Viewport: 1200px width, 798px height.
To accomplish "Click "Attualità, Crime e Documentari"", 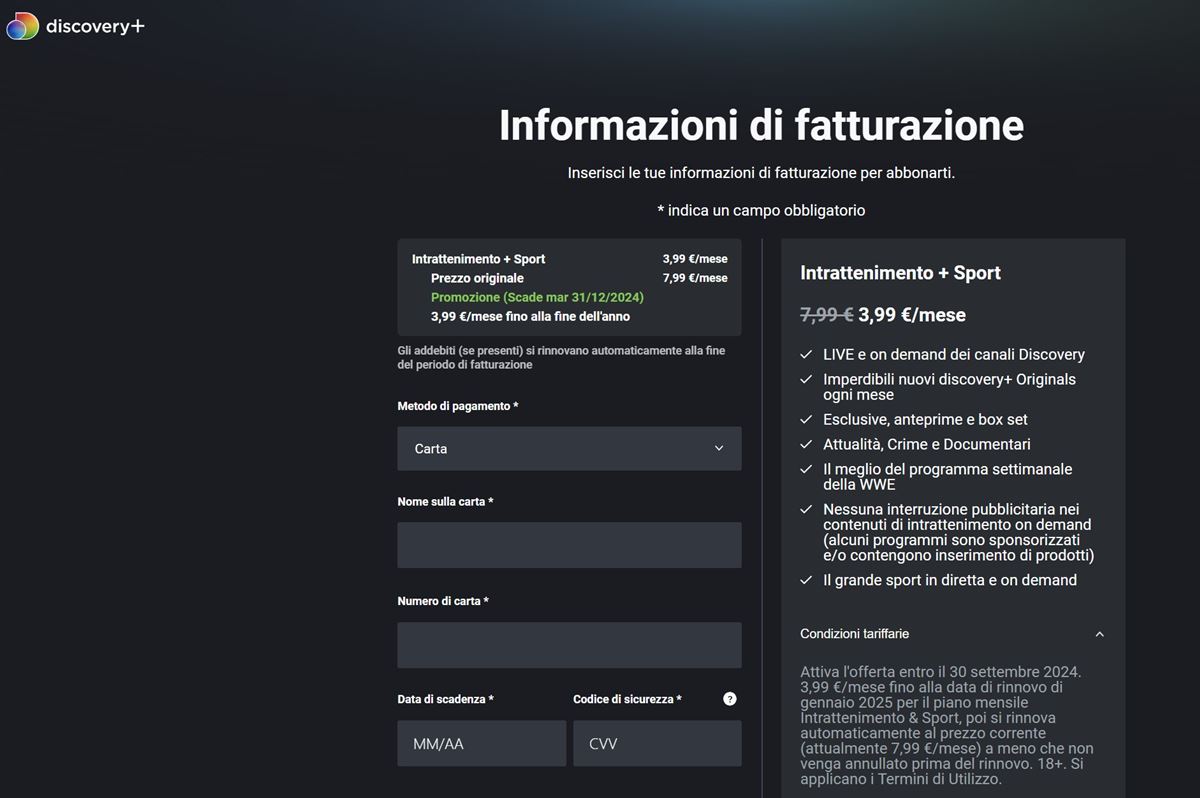I will point(926,445).
